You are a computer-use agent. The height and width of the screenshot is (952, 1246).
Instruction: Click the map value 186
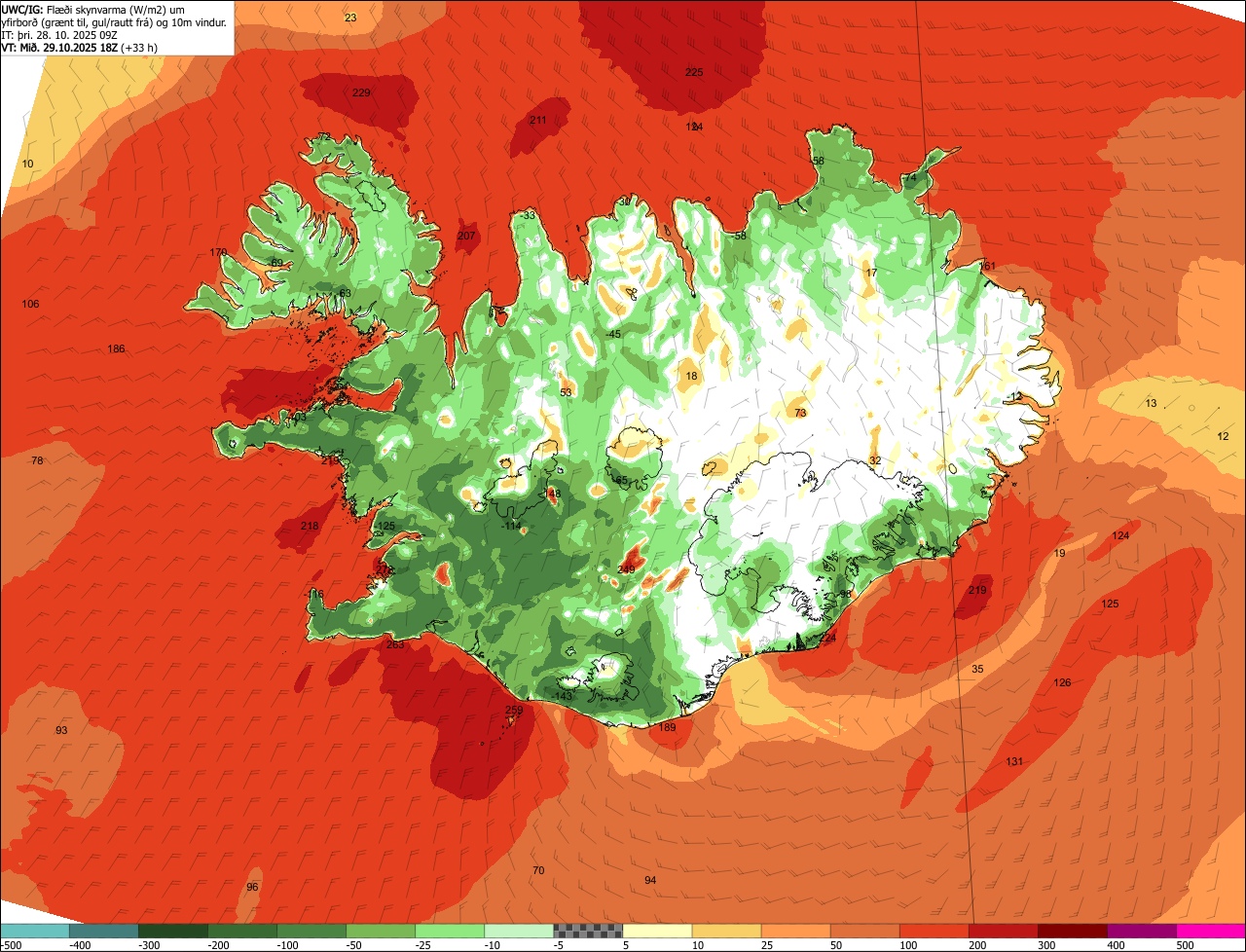(117, 348)
